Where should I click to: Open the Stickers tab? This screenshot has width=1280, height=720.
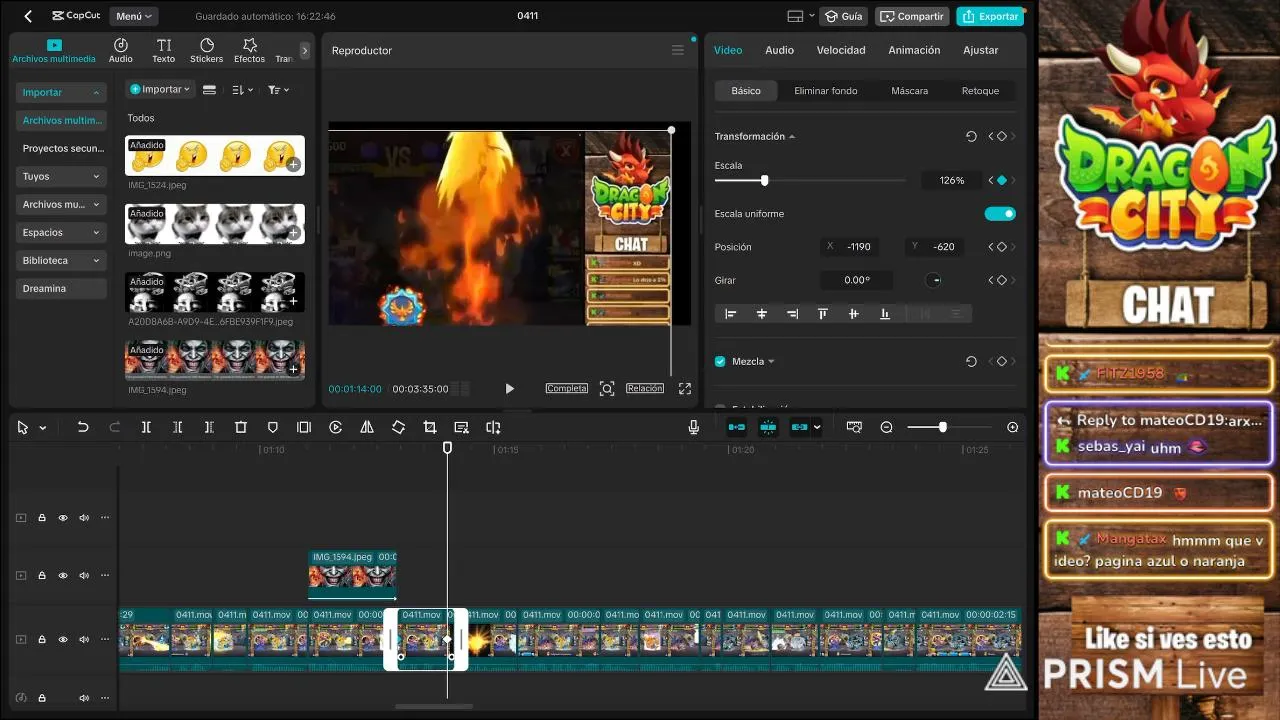[x=207, y=51]
